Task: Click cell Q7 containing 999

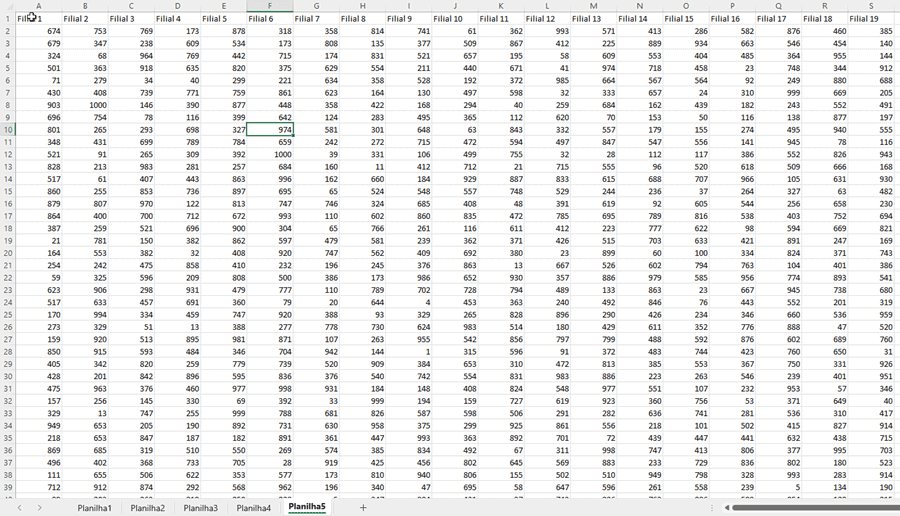Action: [778, 93]
